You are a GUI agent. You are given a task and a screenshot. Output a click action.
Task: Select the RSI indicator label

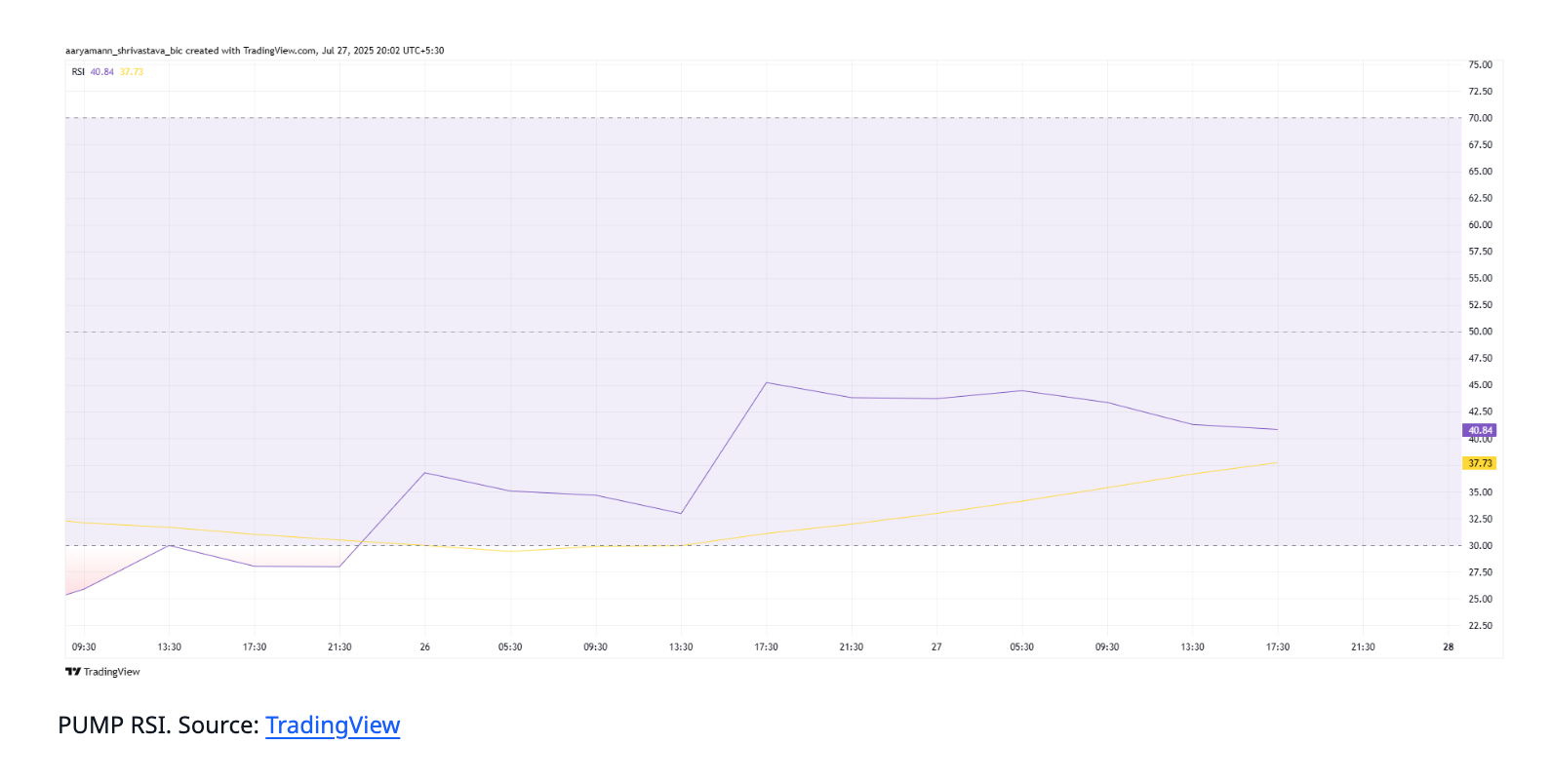pos(78,72)
